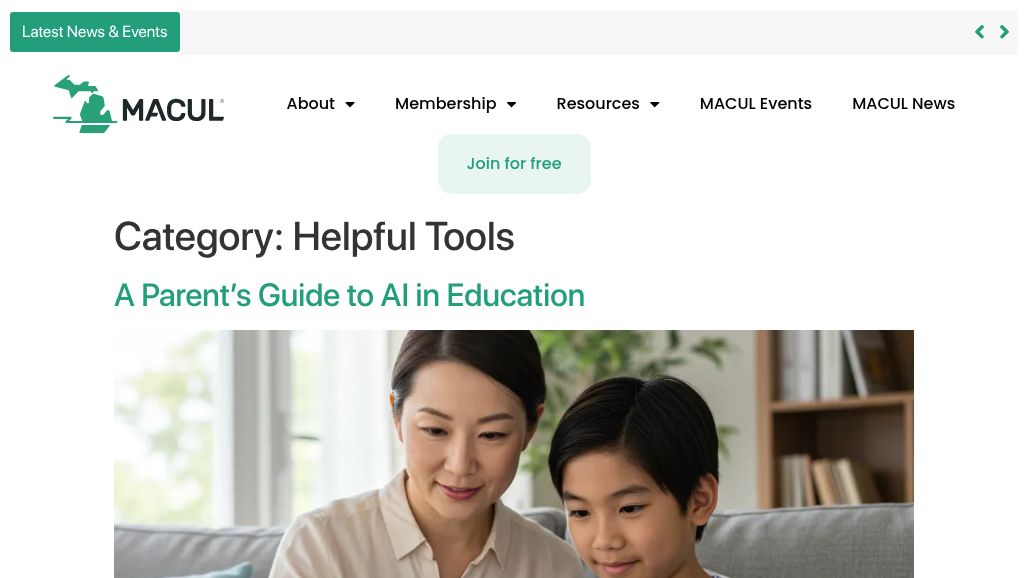Click the next news arrow icon
The width and height of the screenshot is (1028, 578).
pyautogui.click(x=1004, y=31)
